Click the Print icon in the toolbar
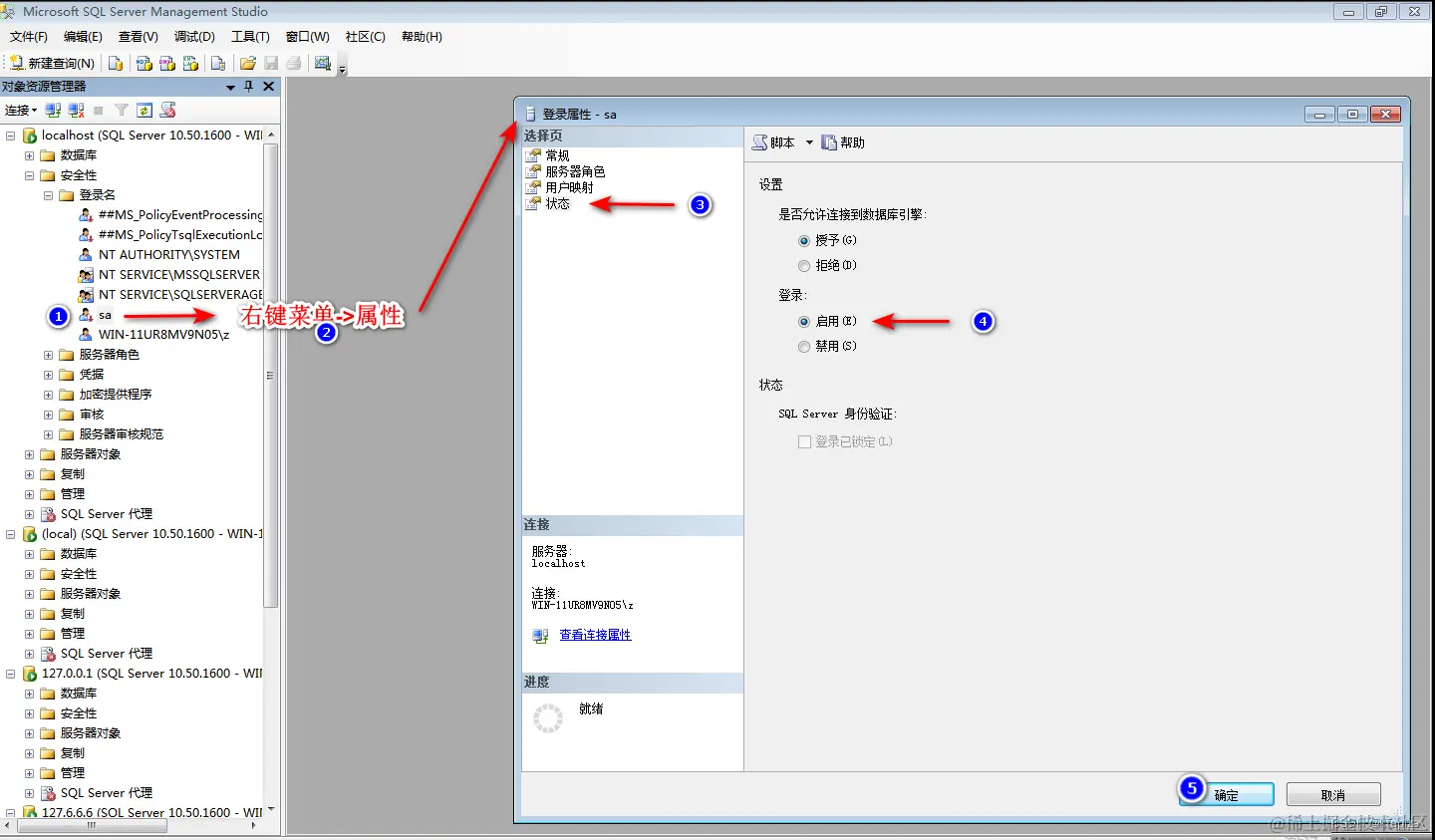This screenshot has width=1435, height=840. click(x=294, y=63)
